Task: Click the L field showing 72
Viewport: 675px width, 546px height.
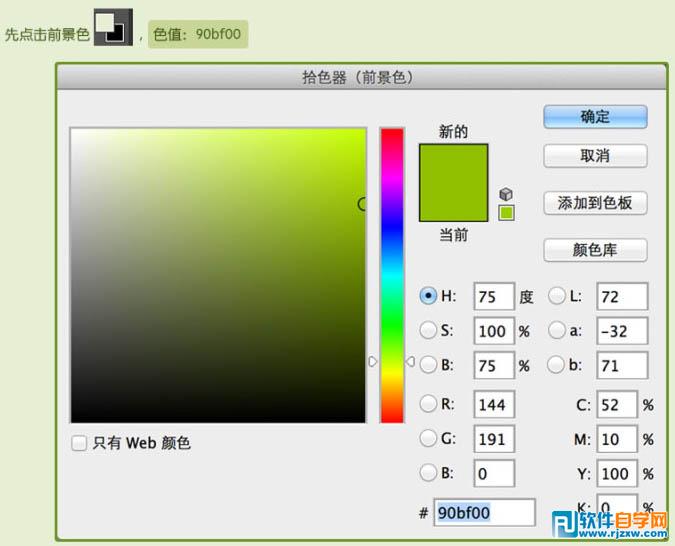Action: point(622,296)
